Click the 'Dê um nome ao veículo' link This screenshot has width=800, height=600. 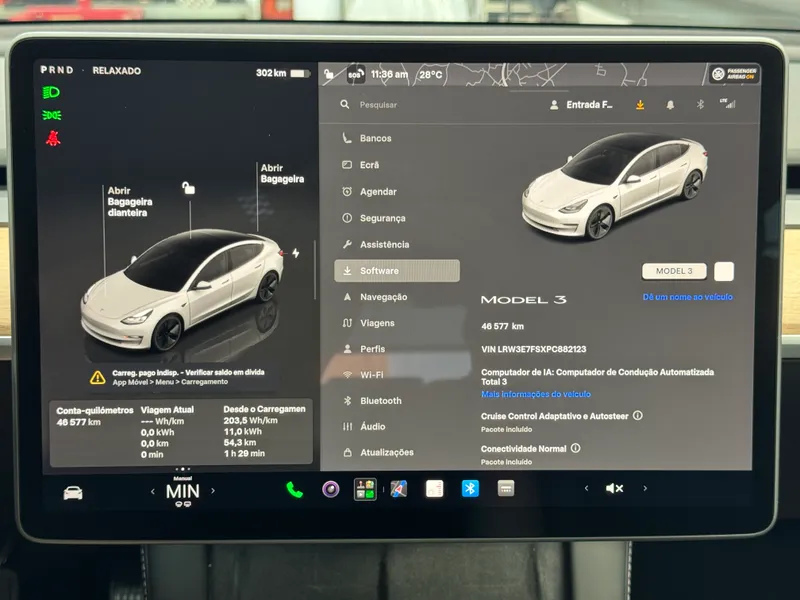(x=688, y=297)
